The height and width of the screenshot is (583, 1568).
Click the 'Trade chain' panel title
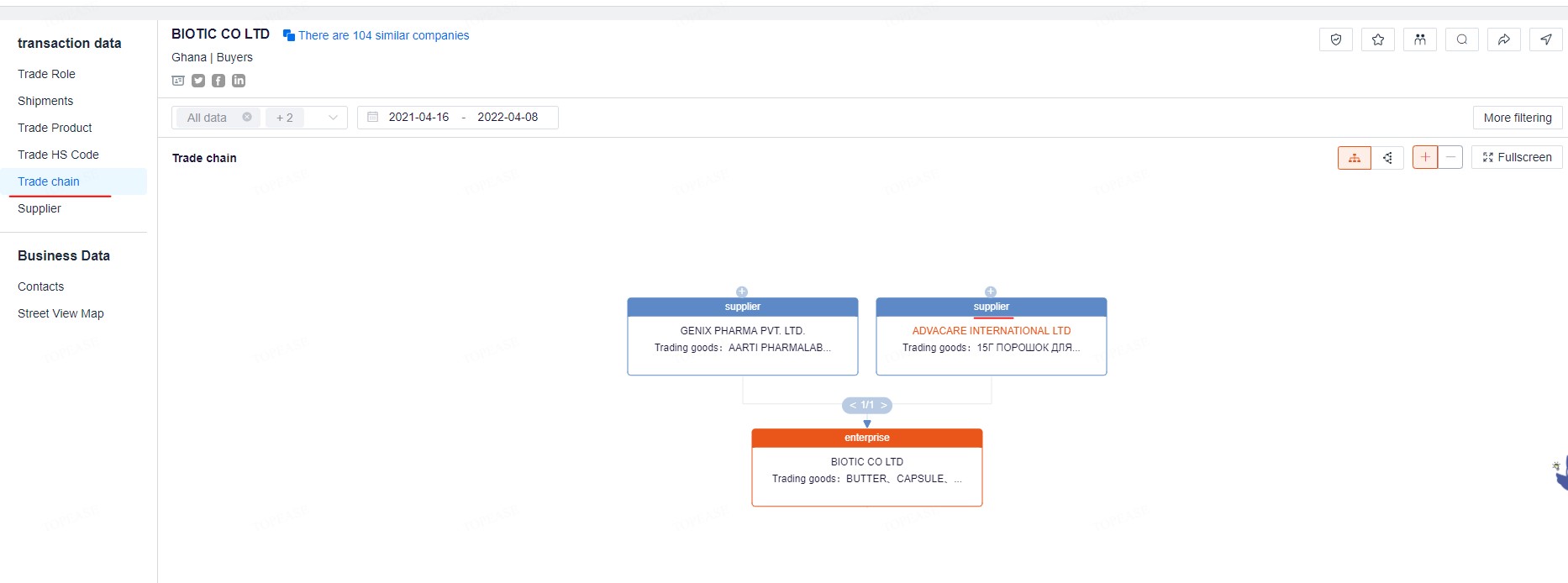click(204, 158)
